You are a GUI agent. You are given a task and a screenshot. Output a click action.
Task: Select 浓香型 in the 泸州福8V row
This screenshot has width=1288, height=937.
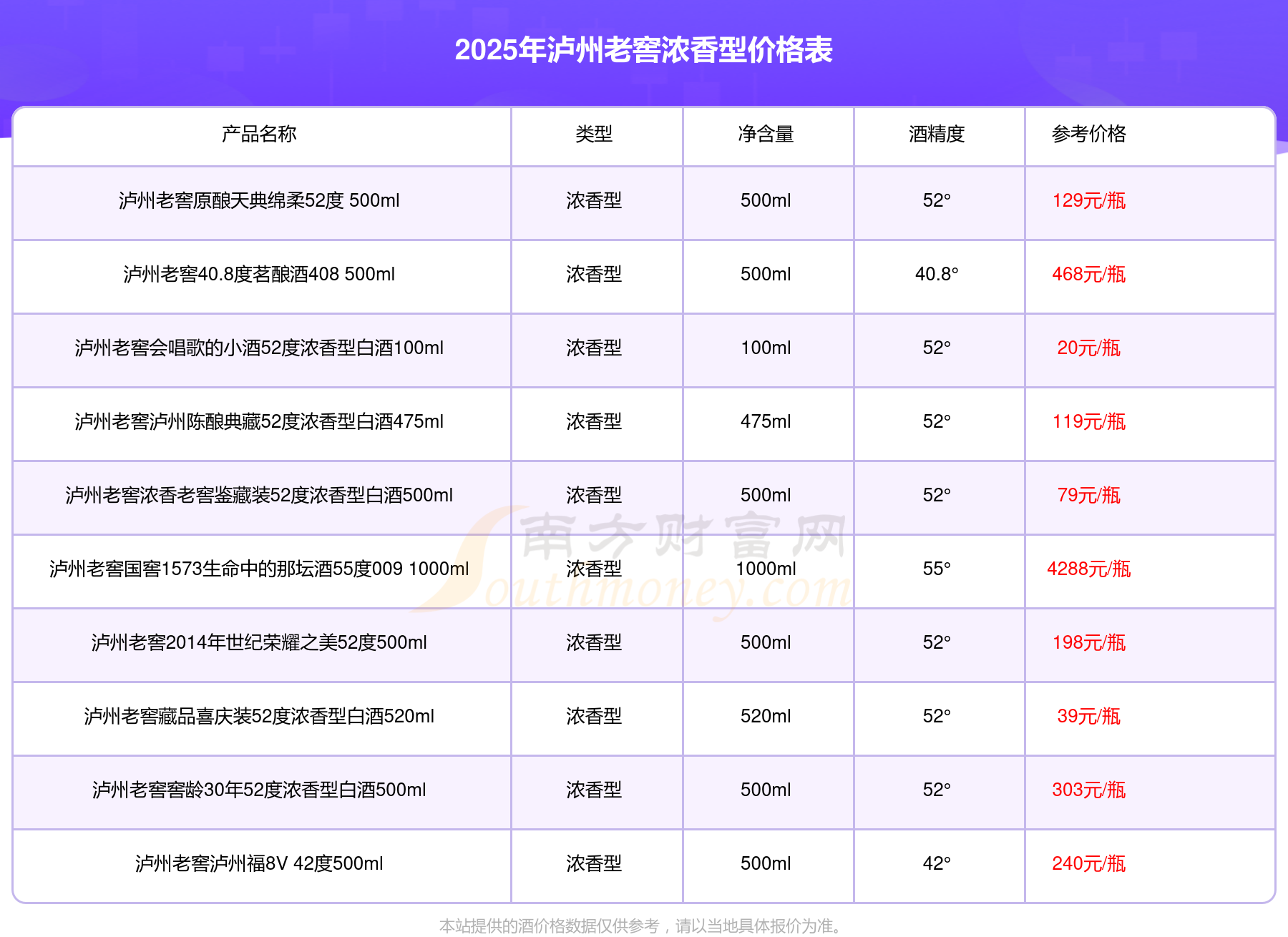click(594, 863)
